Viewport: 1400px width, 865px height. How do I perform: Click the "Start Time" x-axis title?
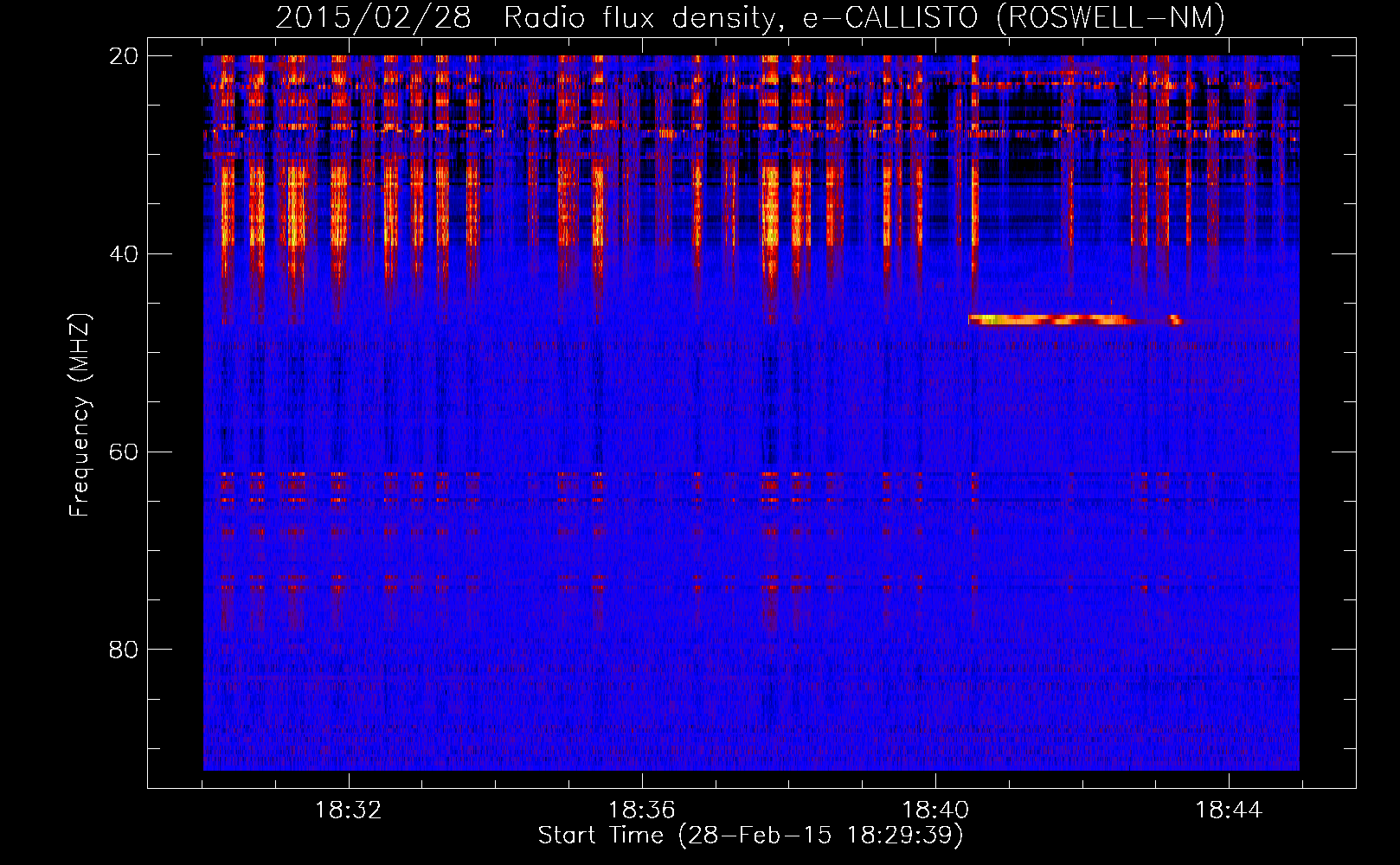click(x=600, y=836)
